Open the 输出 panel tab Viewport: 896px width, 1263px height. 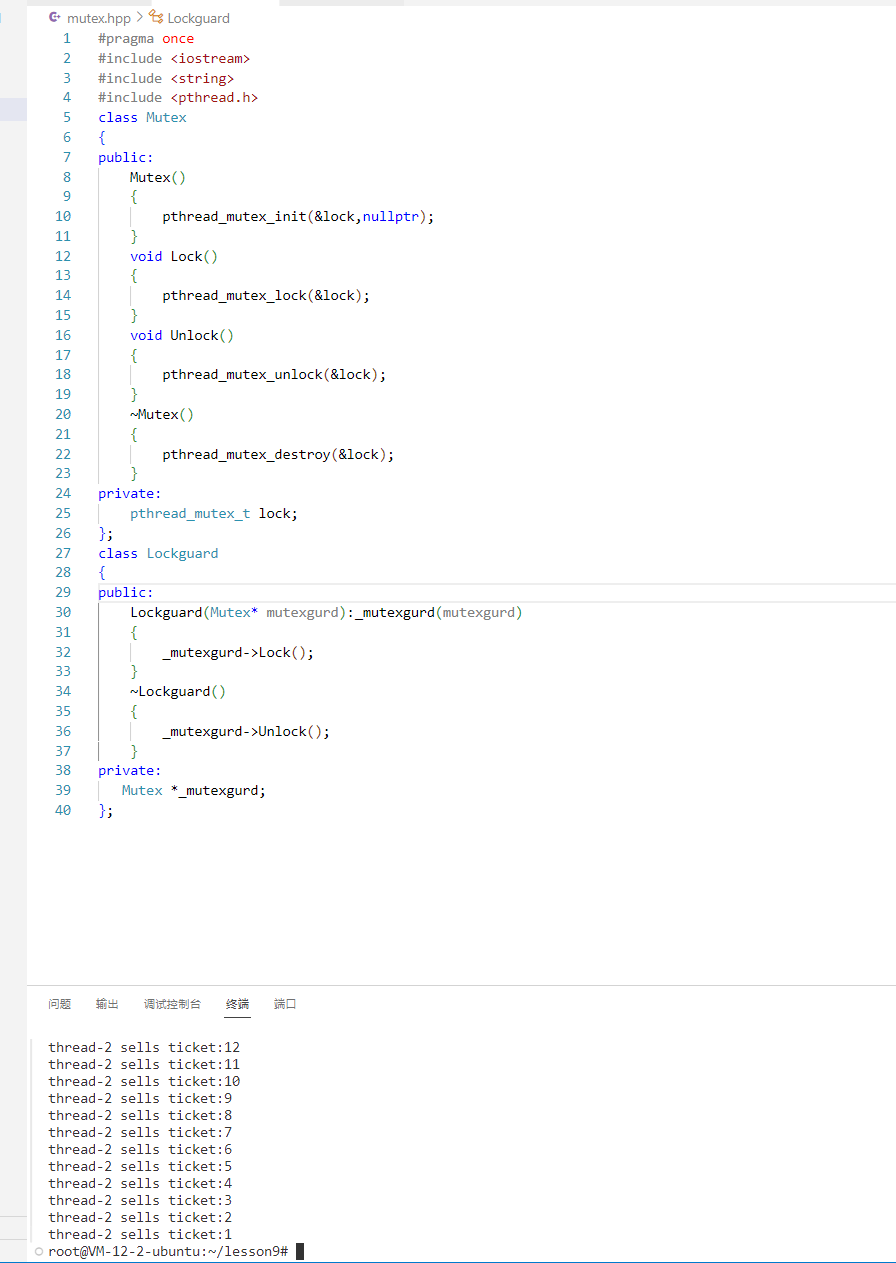[107, 1004]
